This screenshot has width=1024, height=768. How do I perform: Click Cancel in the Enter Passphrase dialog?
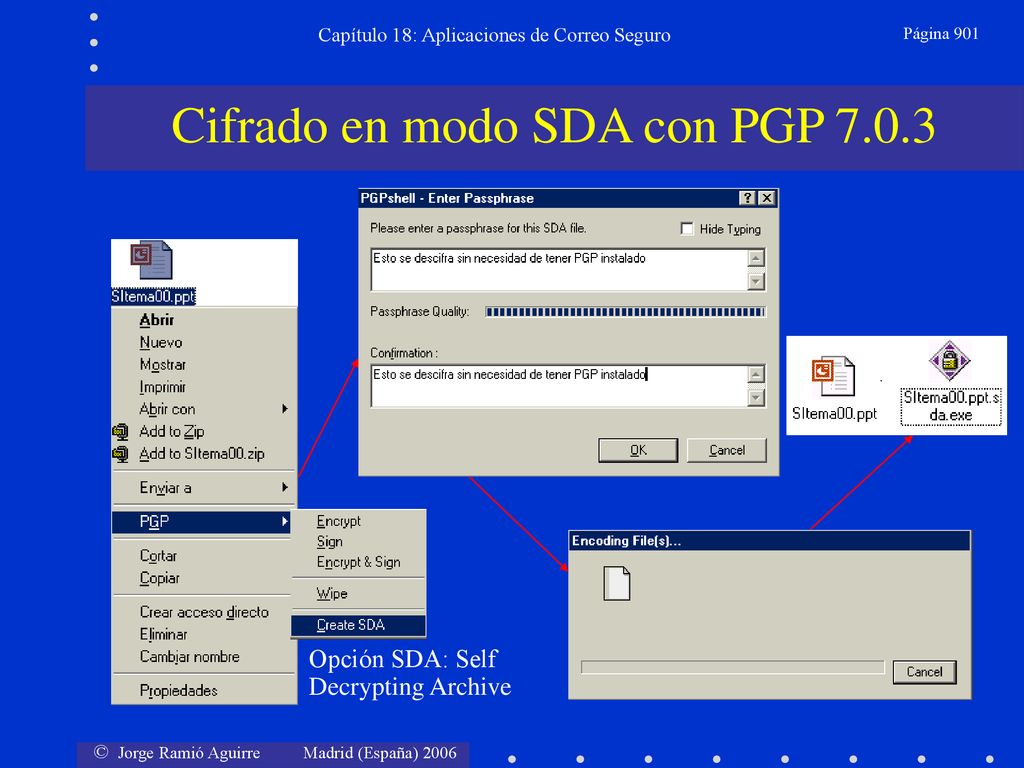tap(727, 450)
